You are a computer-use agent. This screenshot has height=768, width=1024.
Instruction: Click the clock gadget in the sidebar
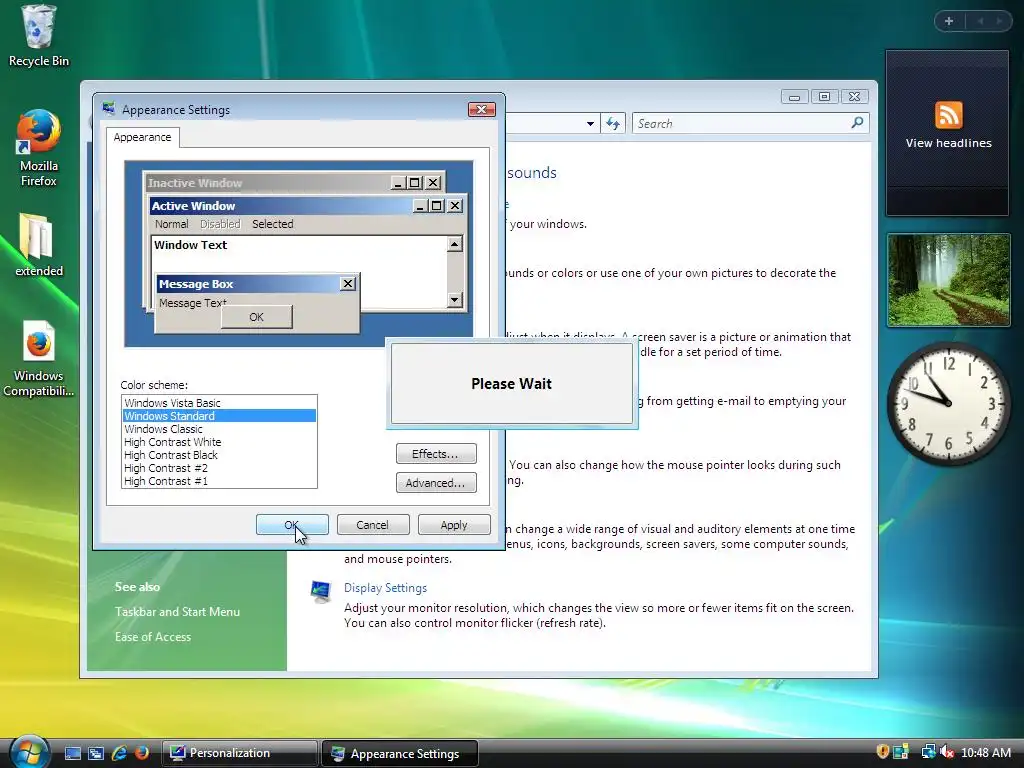tap(948, 403)
